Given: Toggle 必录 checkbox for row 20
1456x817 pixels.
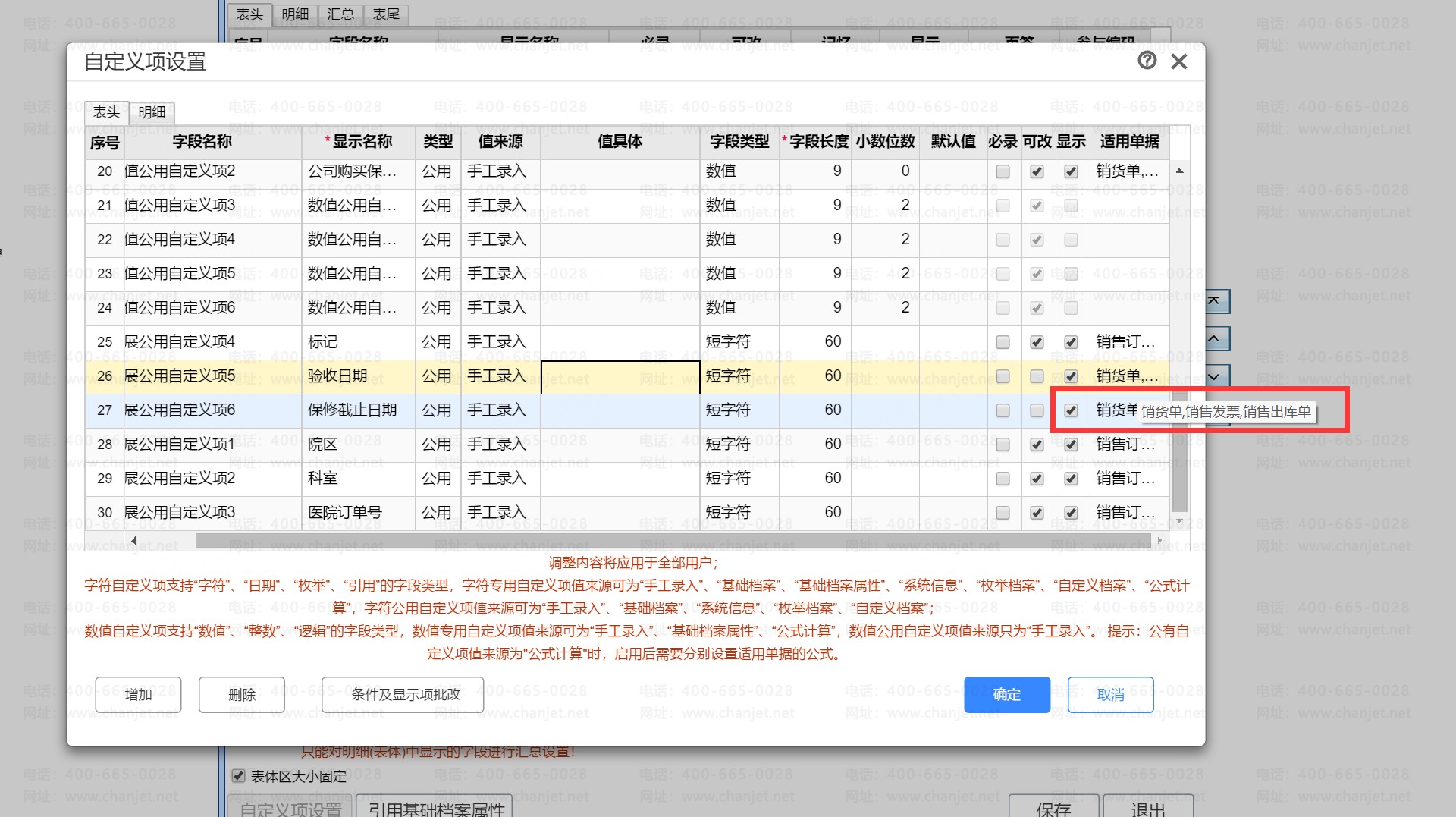Looking at the screenshot, I should click(x=1003, y=171).
